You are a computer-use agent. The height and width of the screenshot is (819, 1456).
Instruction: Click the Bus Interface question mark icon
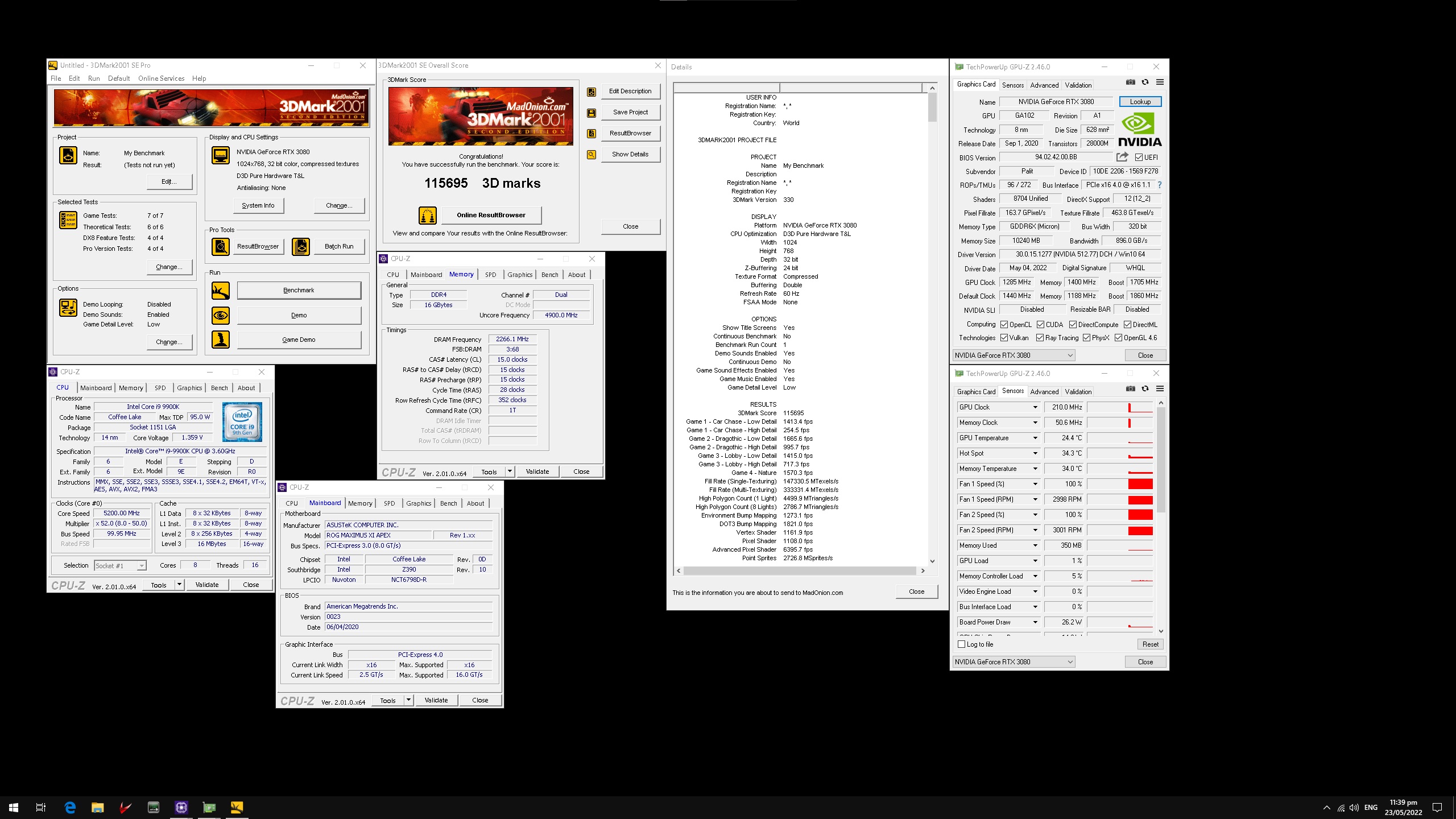pyautogui.click(x=1160, y=185)
